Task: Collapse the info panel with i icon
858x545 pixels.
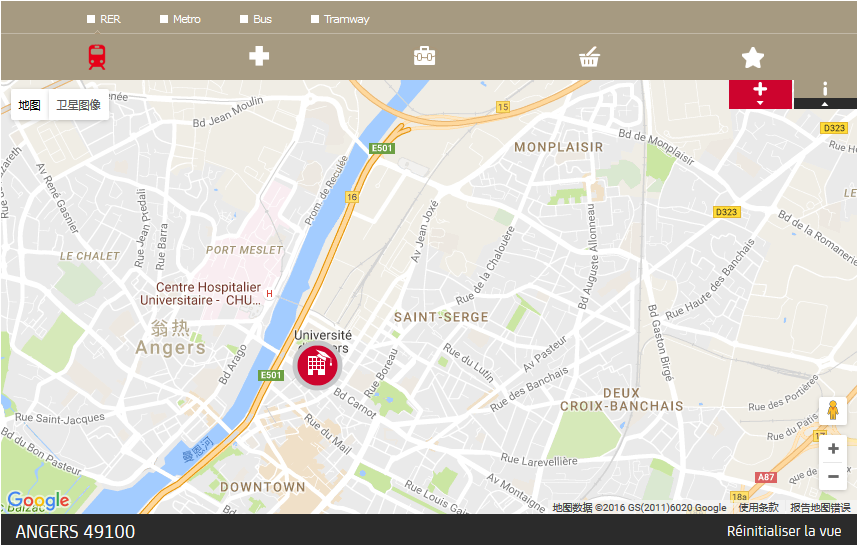Action: click(825, 94)
